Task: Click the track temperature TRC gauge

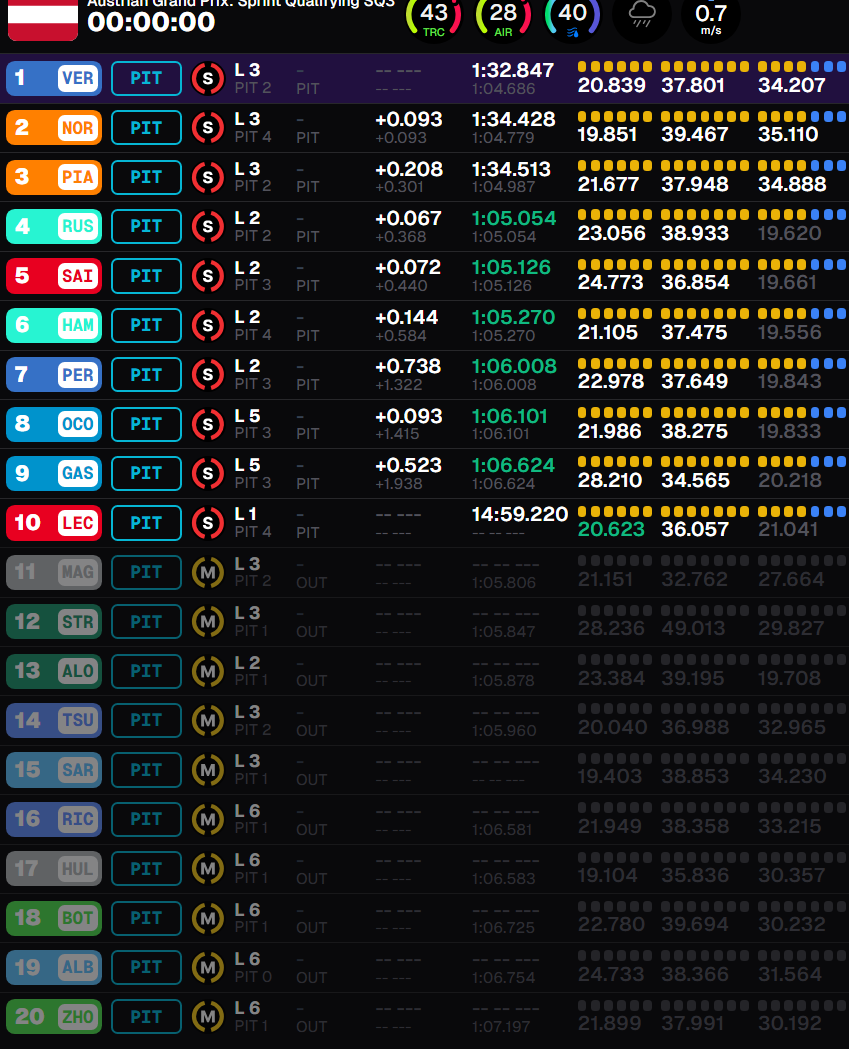Action: 434,17
